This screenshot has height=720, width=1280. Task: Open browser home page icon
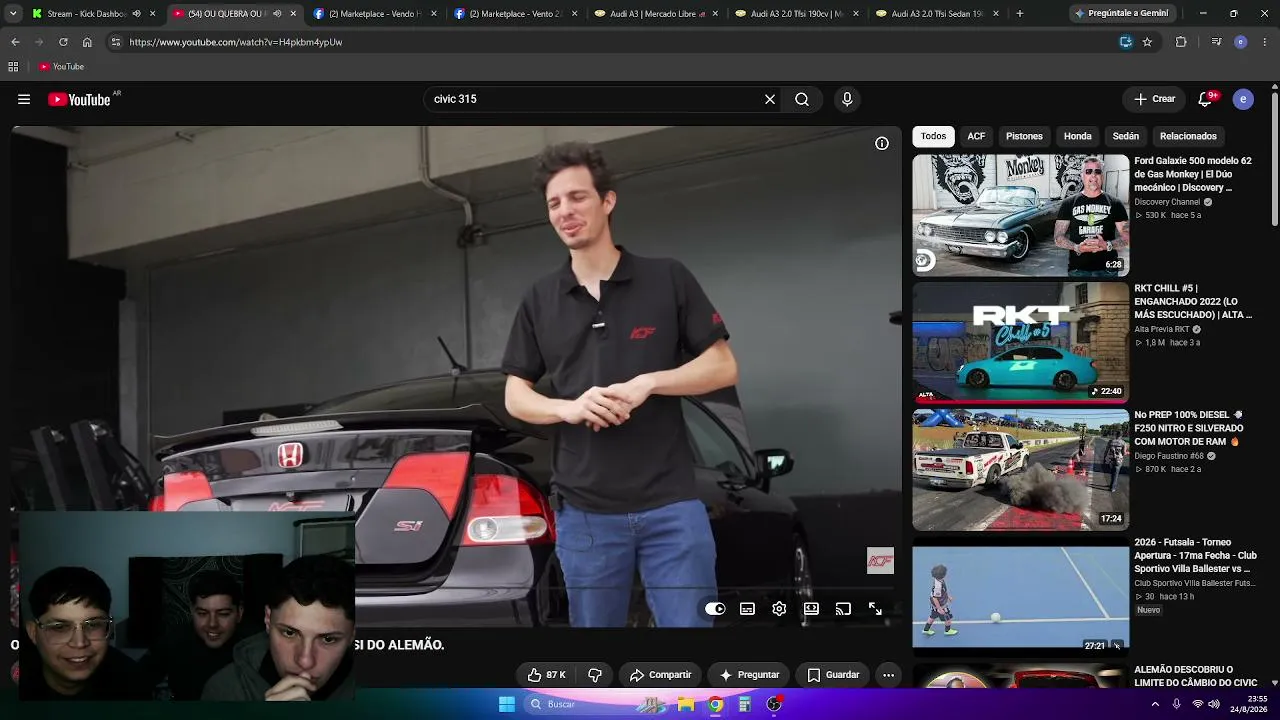click(87, 42)
